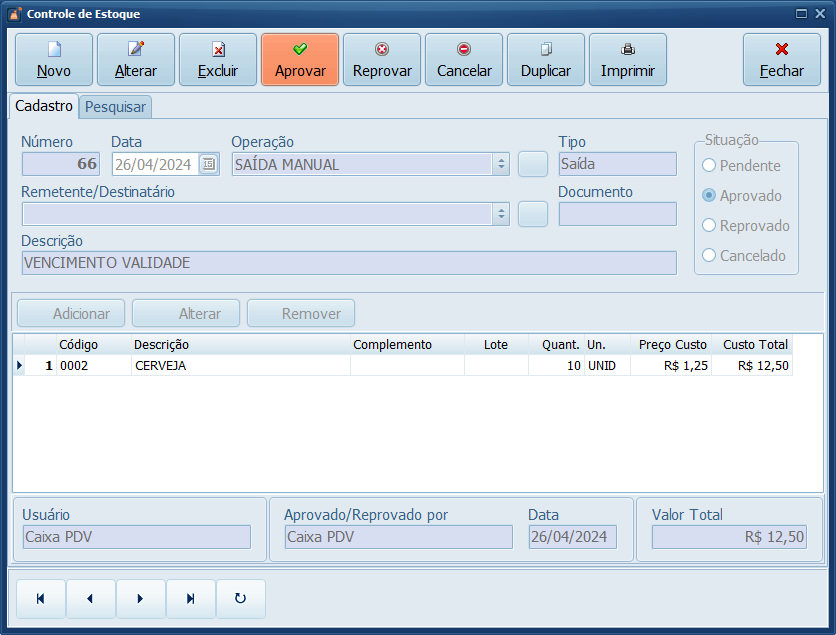Approve record with the Aprovar button
This screenshot has height=635, width=836.
[300, 60]
